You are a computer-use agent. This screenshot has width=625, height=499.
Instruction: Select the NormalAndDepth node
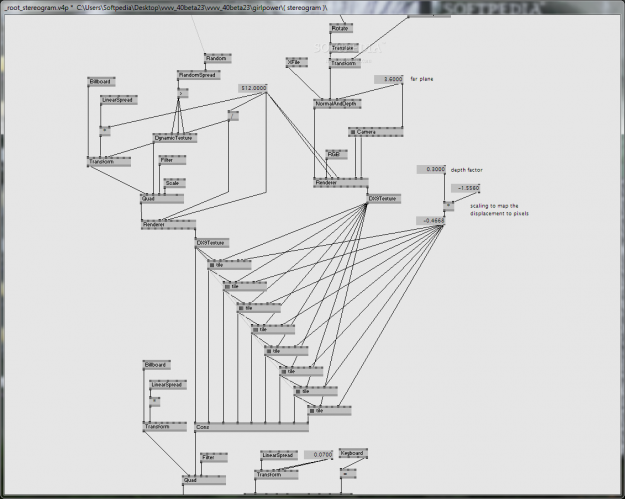click(337, 104)
